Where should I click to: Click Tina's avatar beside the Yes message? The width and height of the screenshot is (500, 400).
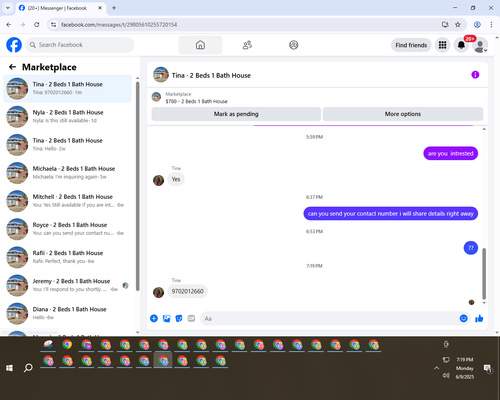click(158, 180)
